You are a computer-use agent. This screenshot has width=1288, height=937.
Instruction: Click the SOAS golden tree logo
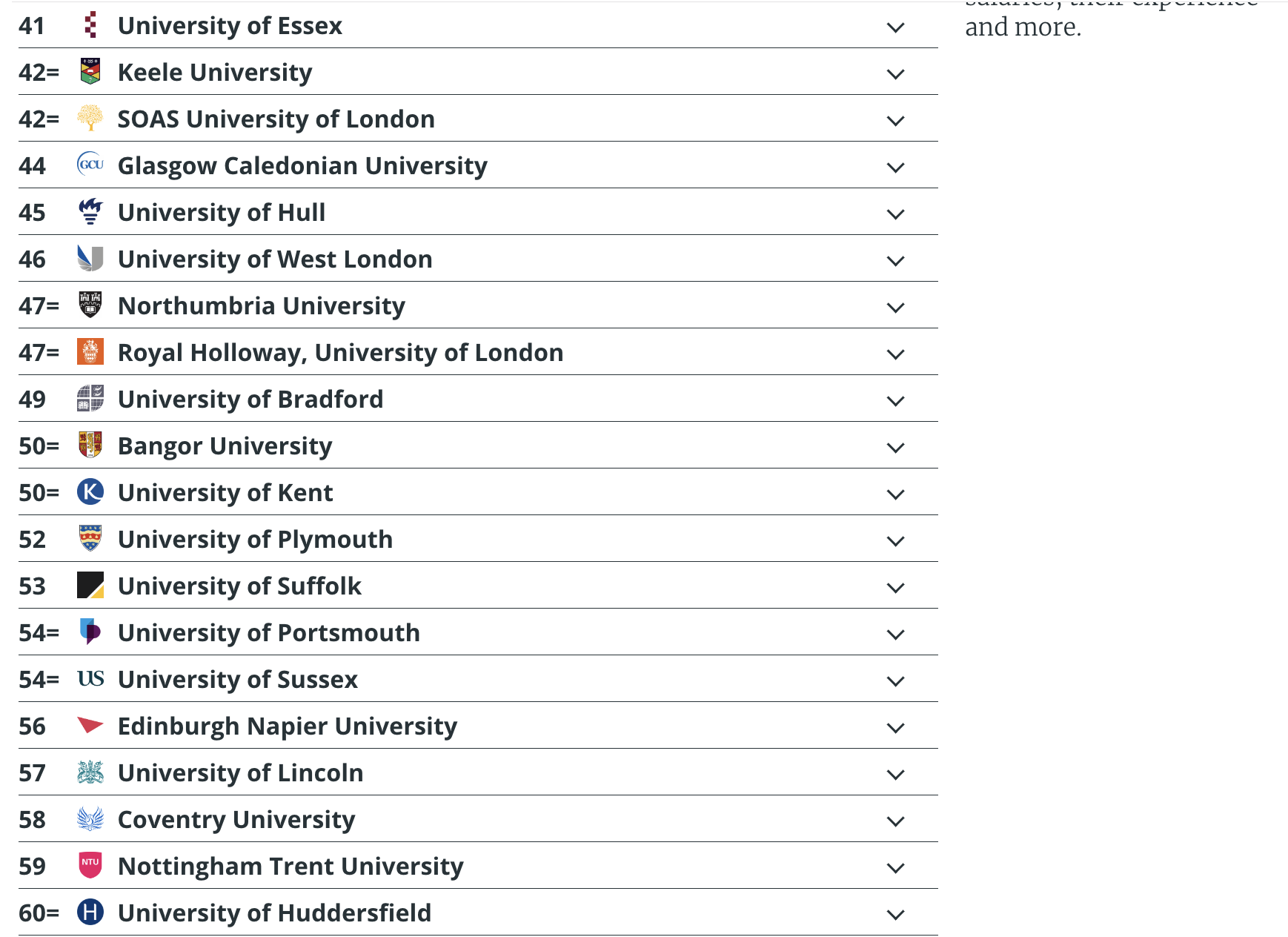[x=90, y=119]
